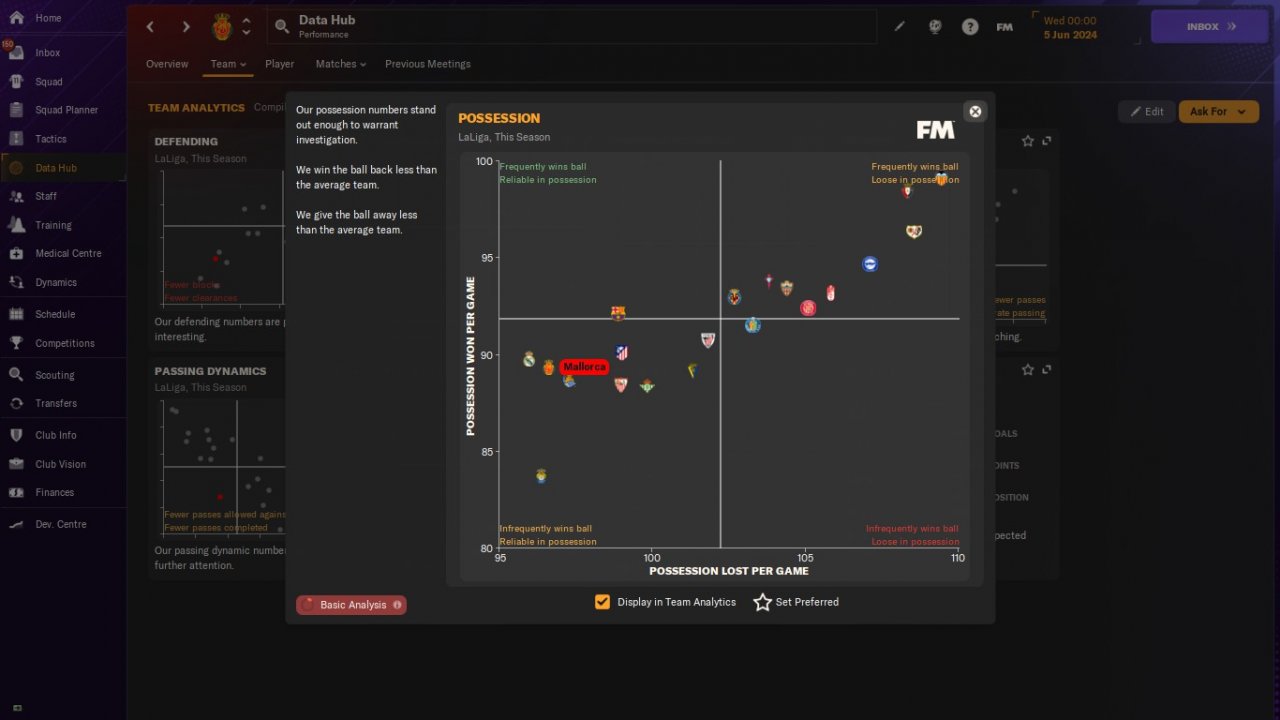Select the Athletic Bilbao badge on the chart
Viewport: 1280px width, 720px height.
[708, 340]
